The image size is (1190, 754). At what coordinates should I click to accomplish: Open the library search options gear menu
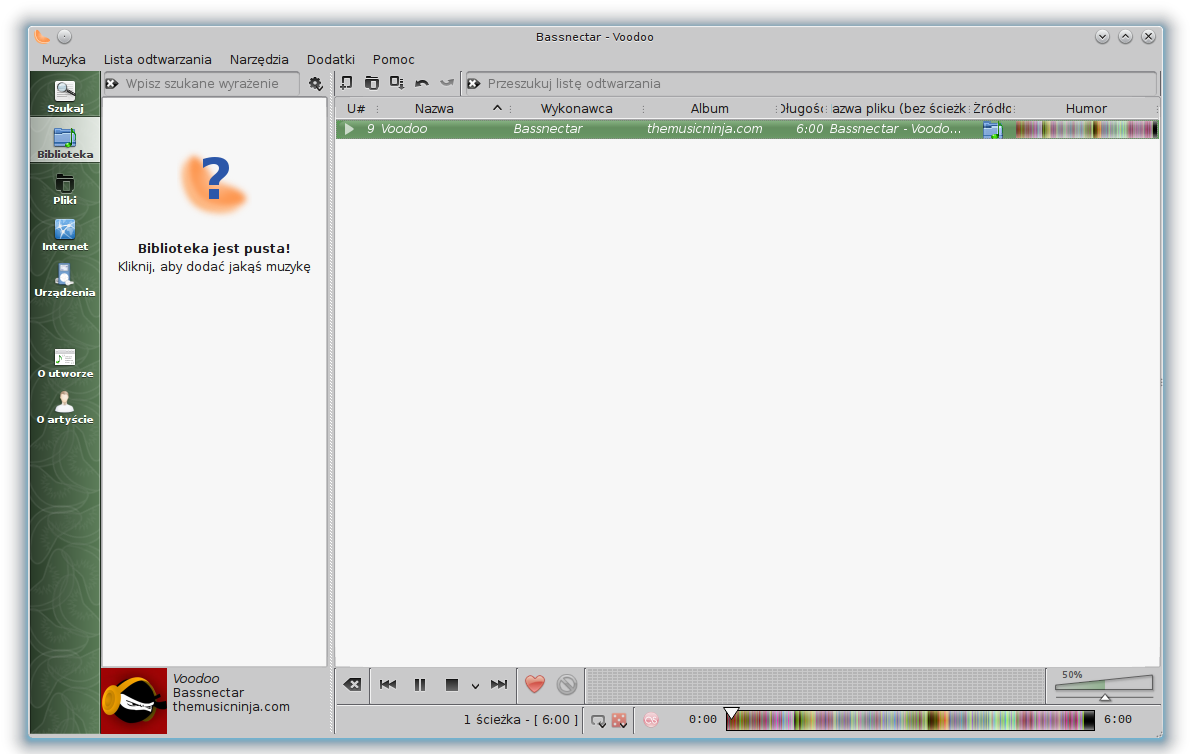(316, 84)
